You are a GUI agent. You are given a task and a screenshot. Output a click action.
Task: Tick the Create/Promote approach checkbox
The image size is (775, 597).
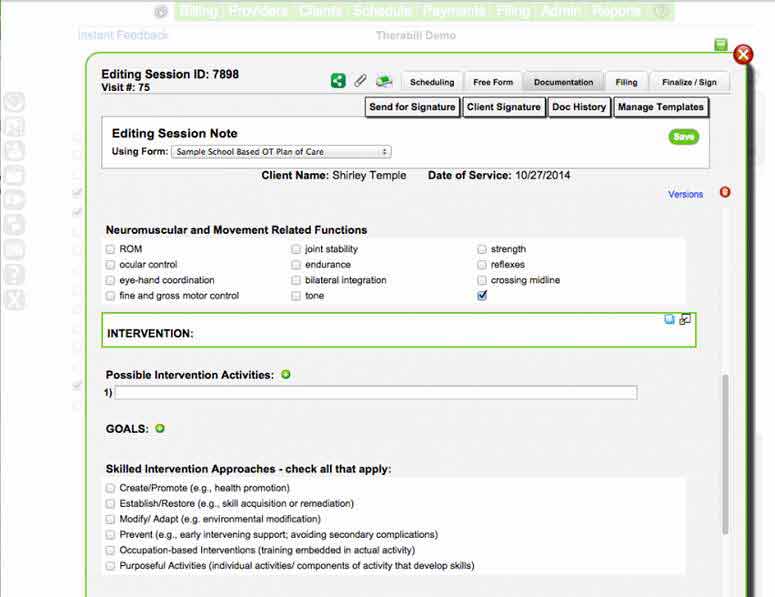click(111, 488)
